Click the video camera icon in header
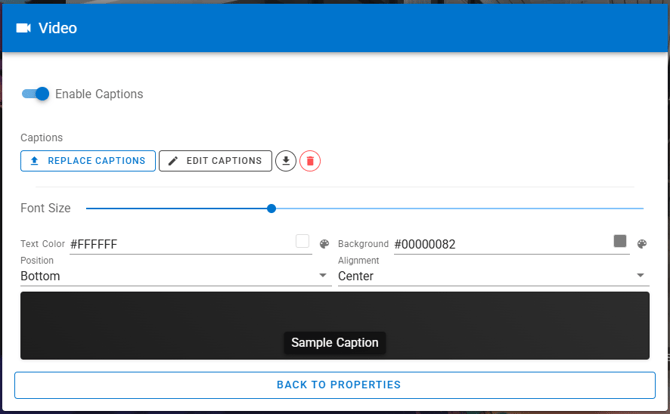Screen dimensions: 670x414 [24, 28]
